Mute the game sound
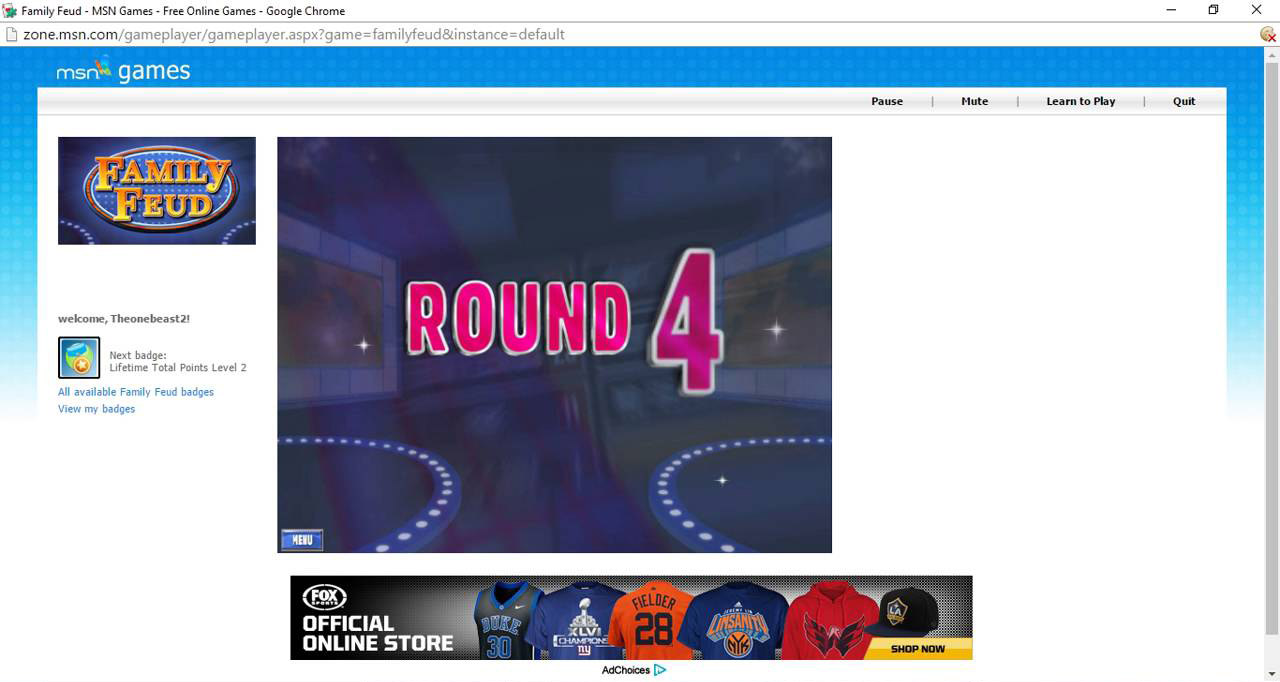Image resolution: width=1280 pixels, height=682 pixels. (x=974, y=101)
